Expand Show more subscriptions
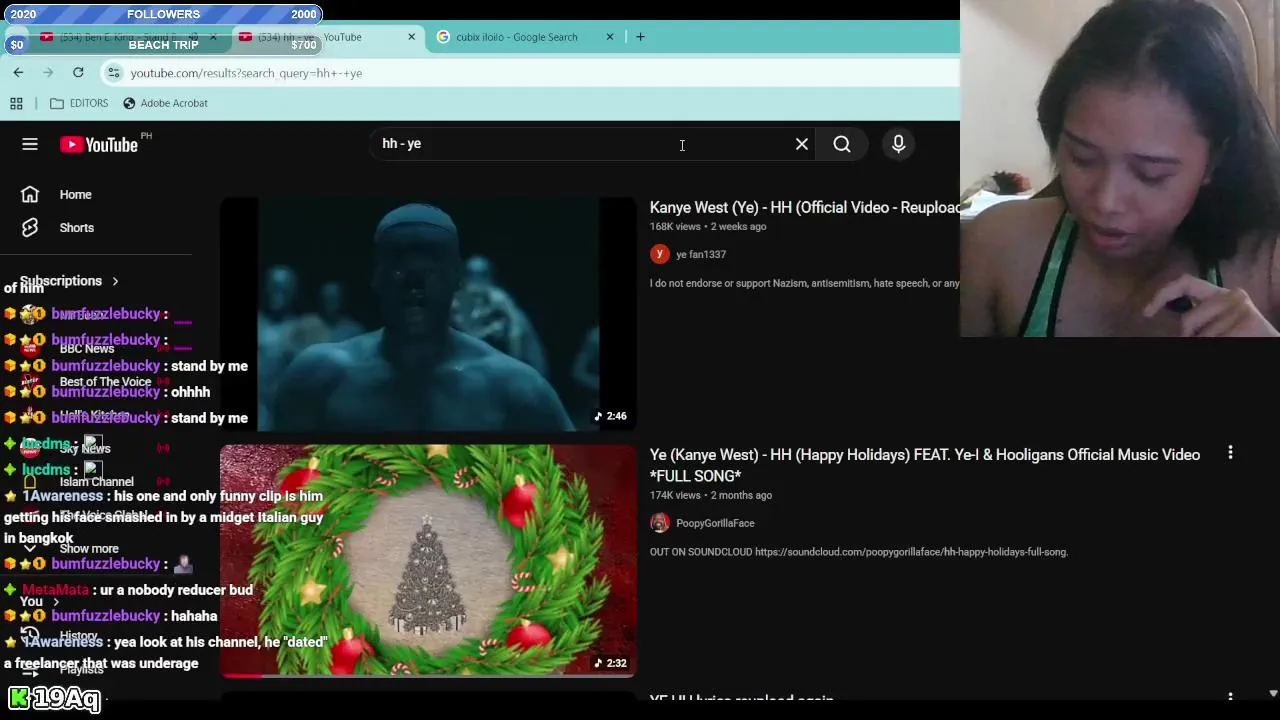Screen dimensions: 1280x720 (x=89, y=549)
